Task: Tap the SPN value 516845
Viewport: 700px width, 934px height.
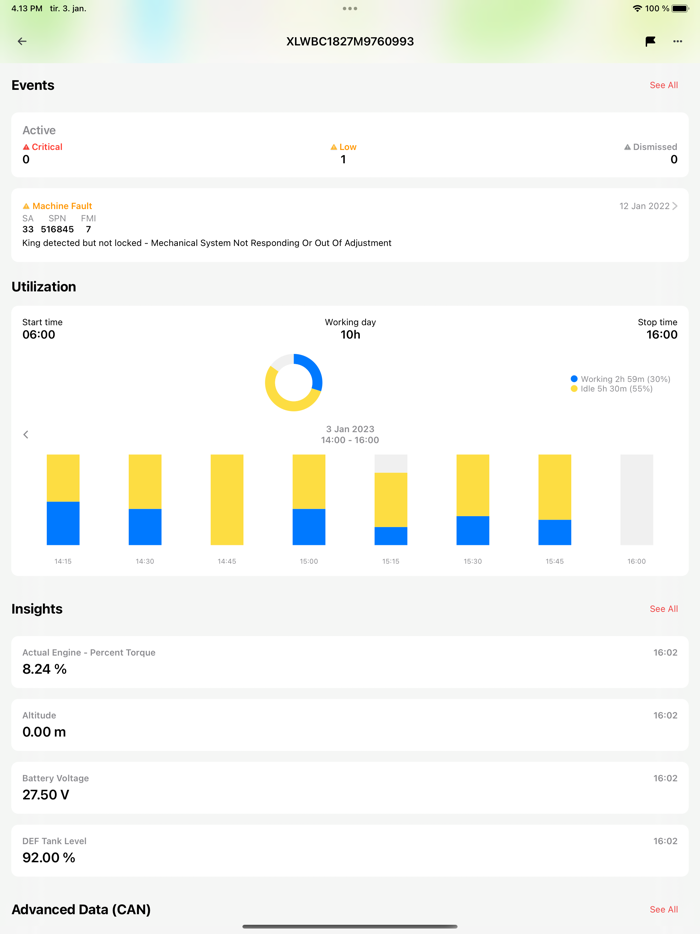Action: (57, 229)
